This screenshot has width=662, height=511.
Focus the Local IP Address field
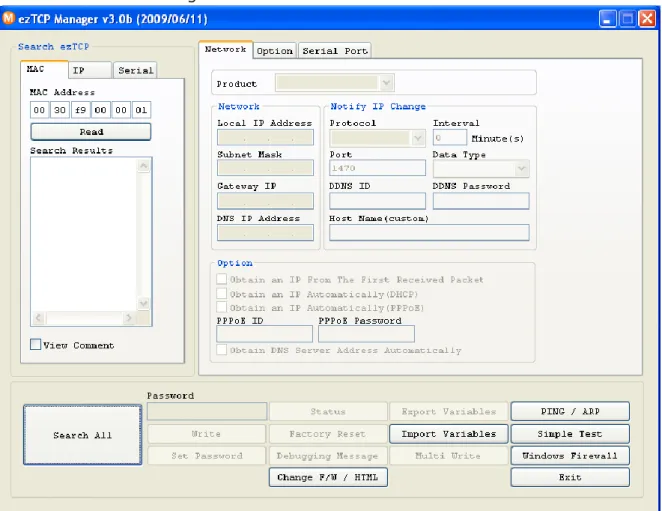coord(265,137)
